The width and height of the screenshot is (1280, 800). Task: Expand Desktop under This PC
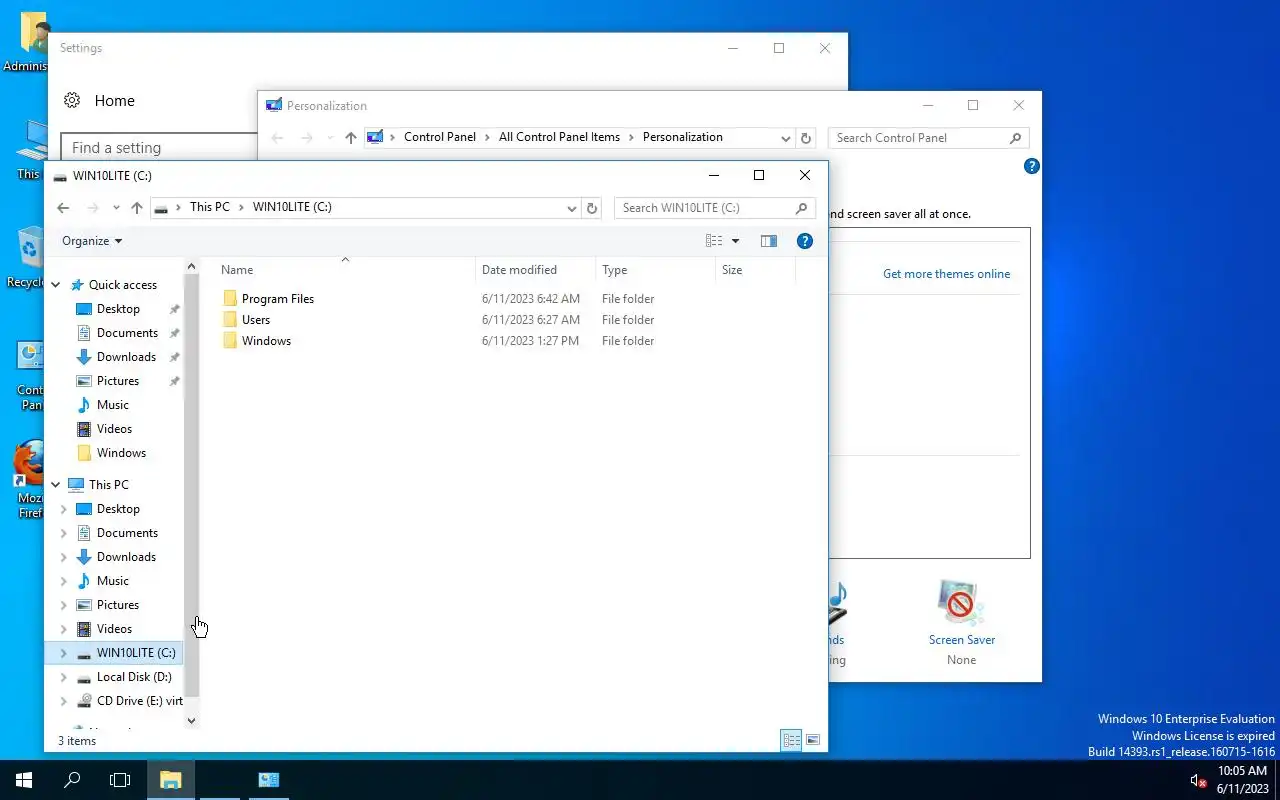coord(64,509)
